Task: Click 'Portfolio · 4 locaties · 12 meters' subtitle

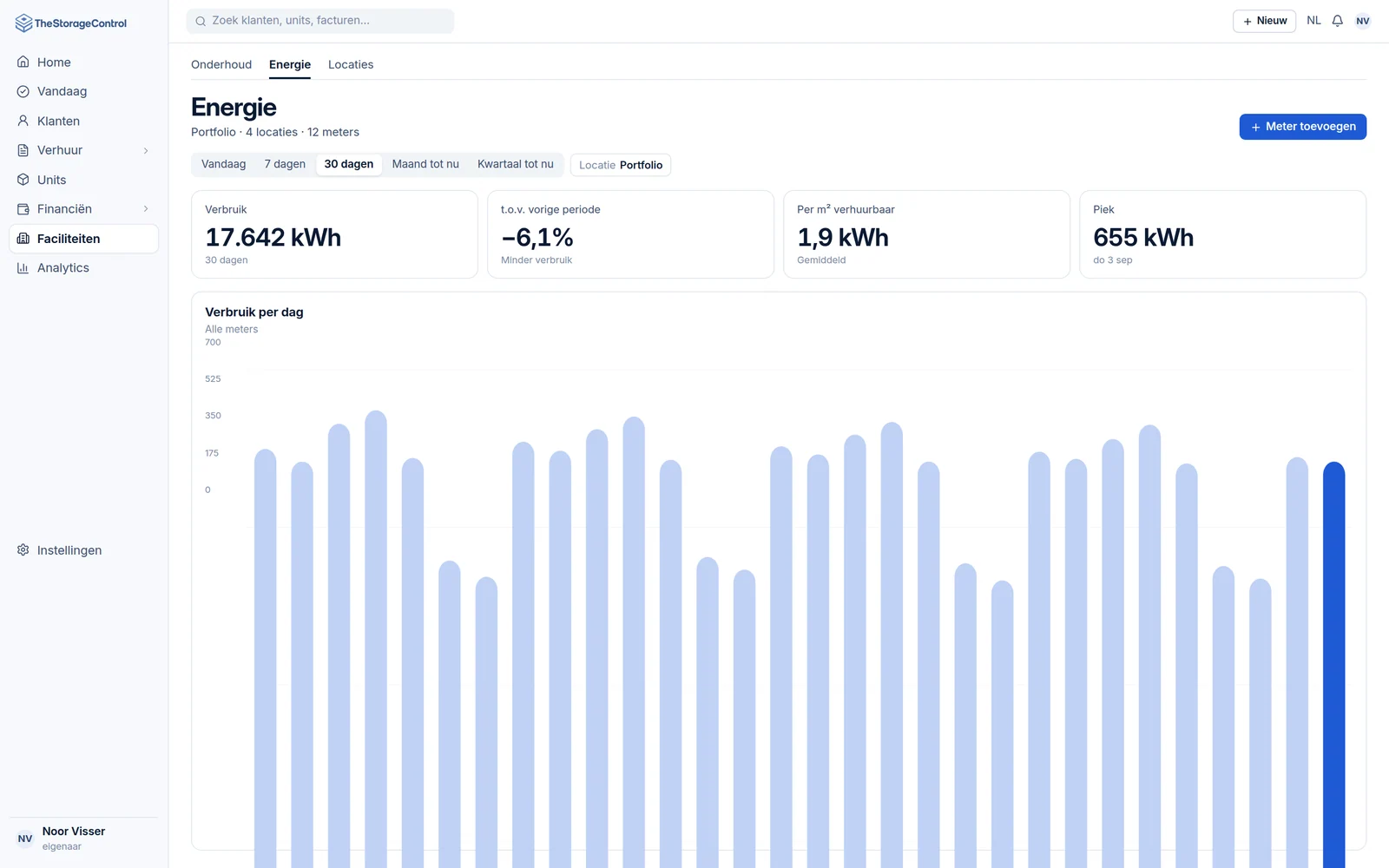Action: point(275,132)
